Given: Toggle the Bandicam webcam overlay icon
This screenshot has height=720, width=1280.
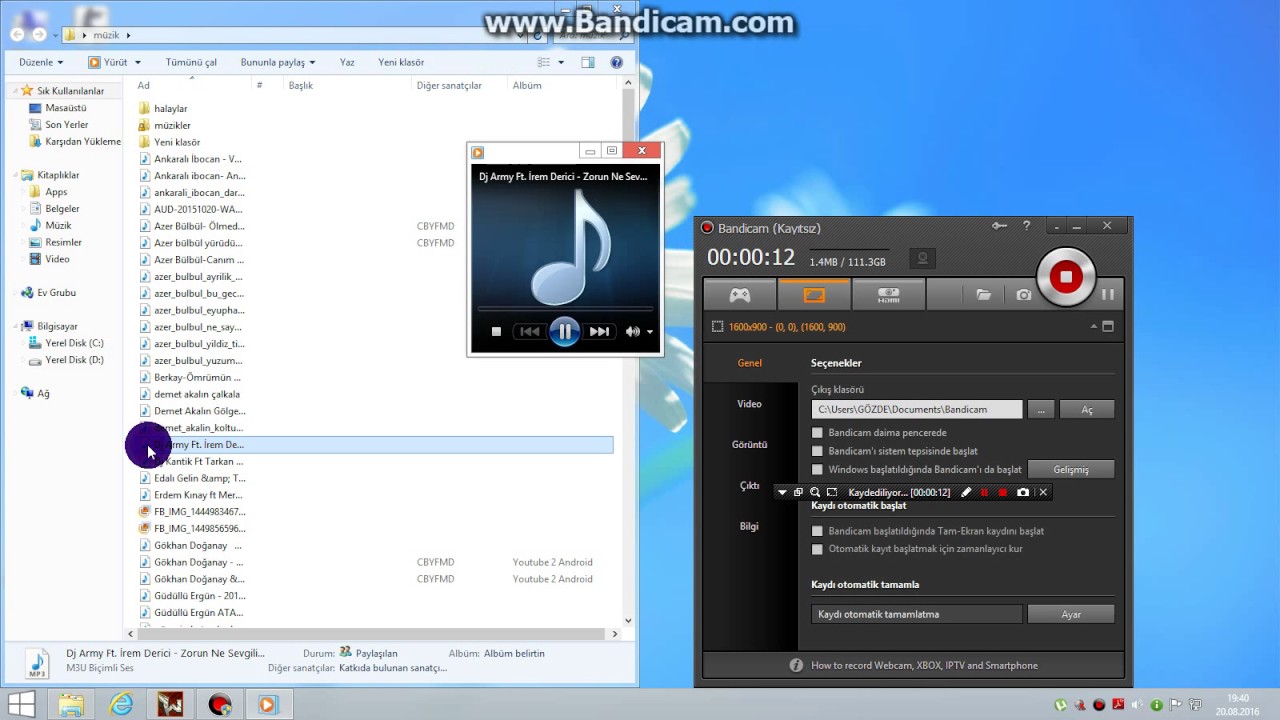Looking at the screenshot, I should coord(922,258).
